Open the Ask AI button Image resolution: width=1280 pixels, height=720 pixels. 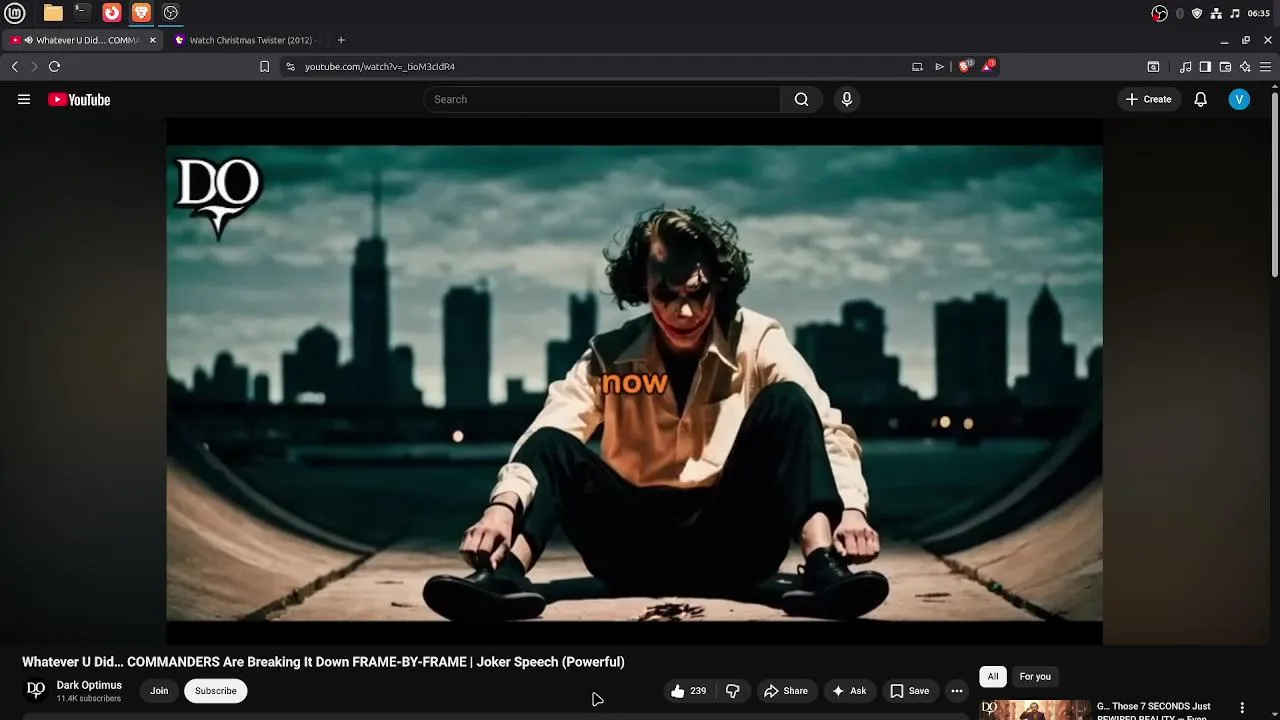tap(849, 691)
